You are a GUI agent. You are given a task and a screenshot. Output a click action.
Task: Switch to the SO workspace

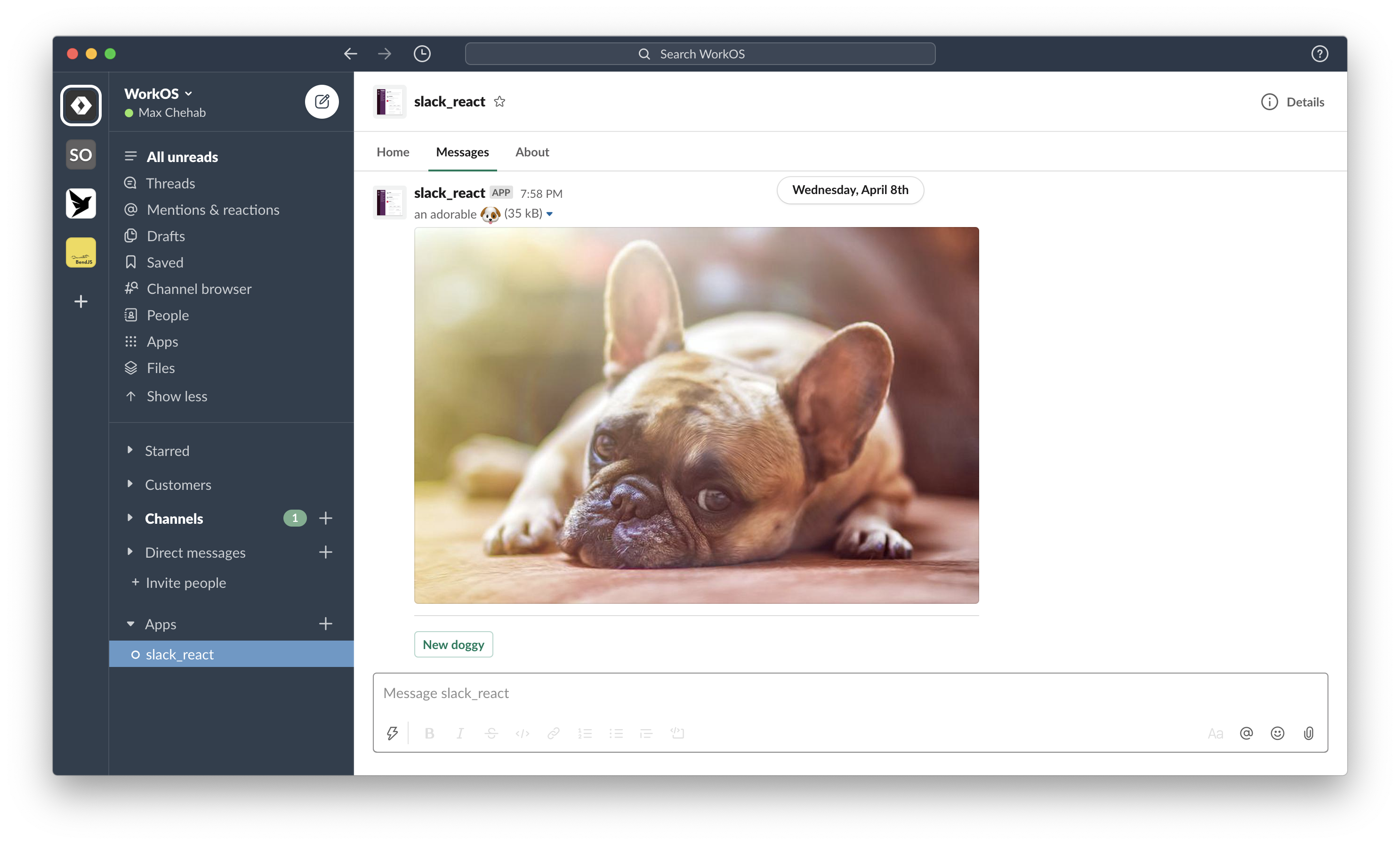80,154
